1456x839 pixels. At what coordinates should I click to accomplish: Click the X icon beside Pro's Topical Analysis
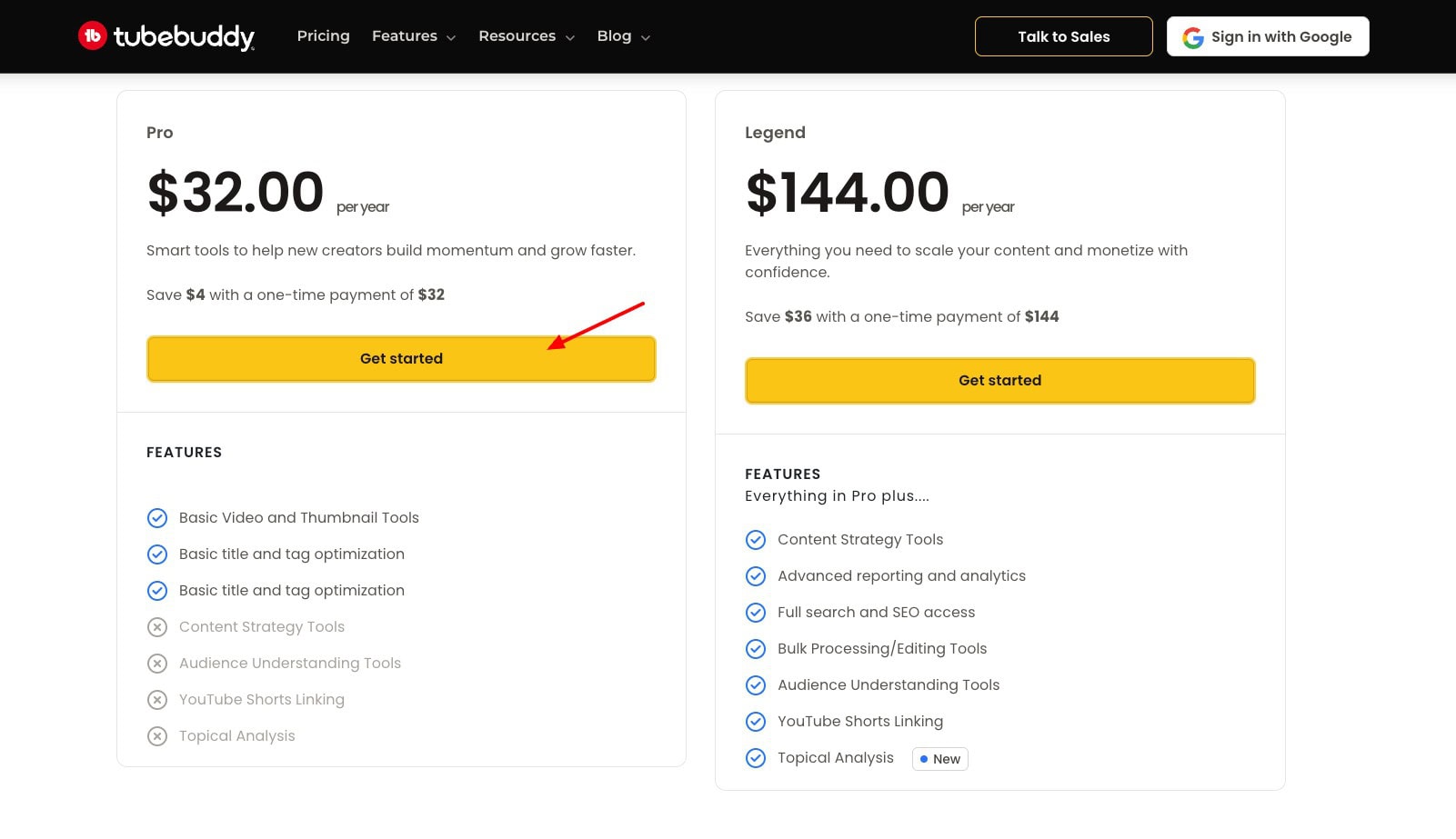point(157,736)
